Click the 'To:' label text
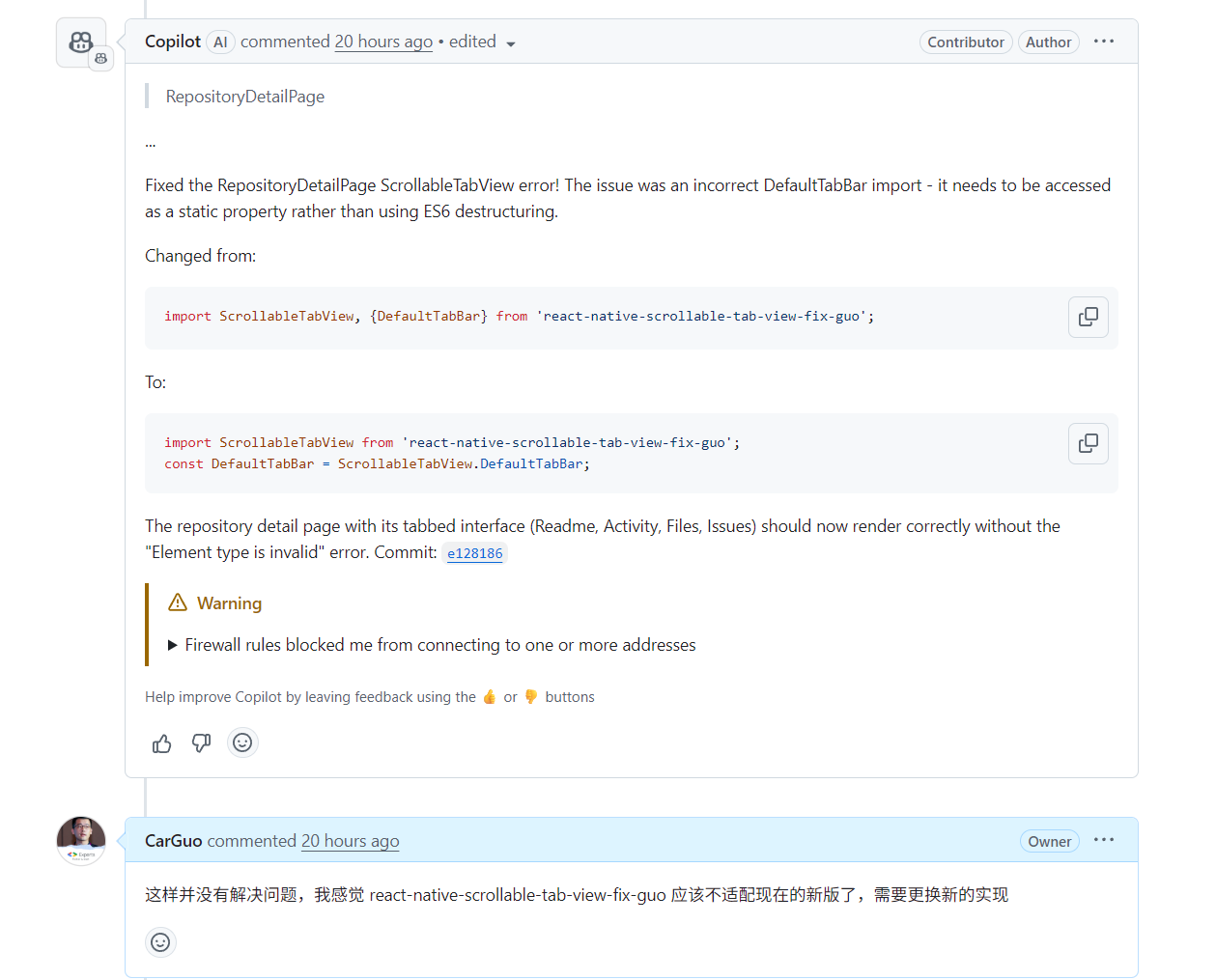 point(156,382)
